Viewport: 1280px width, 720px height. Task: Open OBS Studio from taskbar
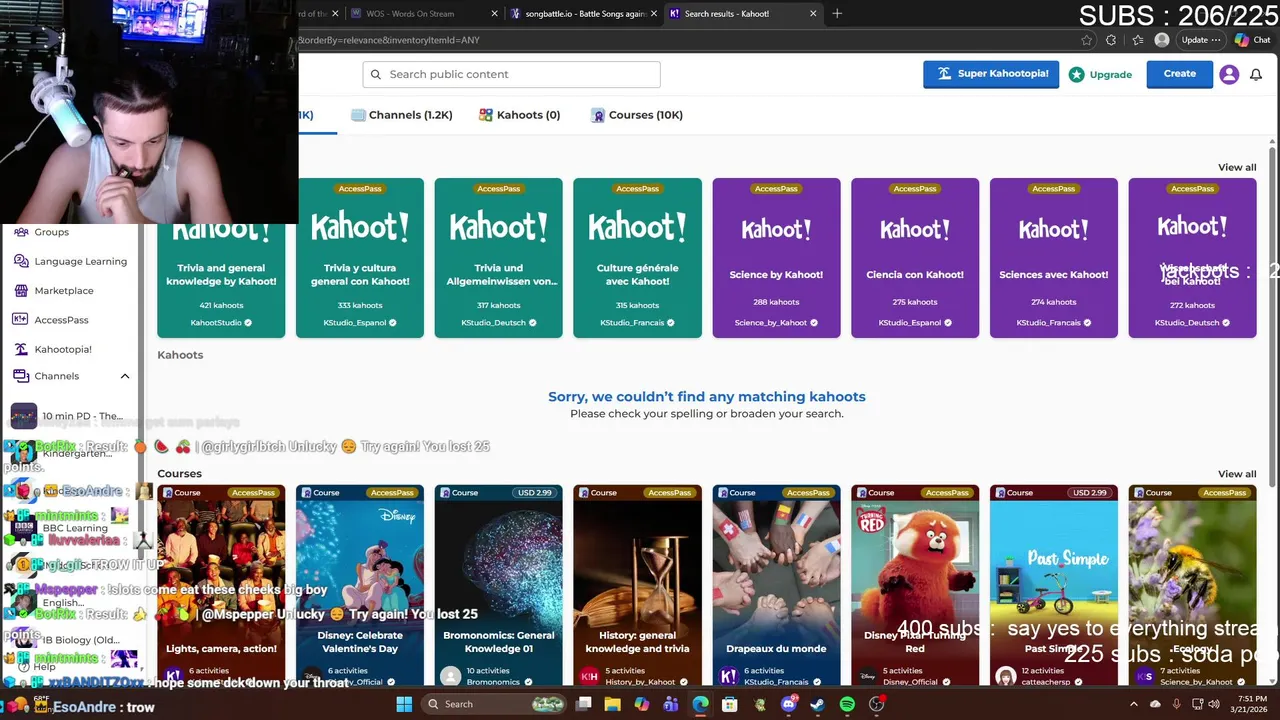pyautogui.click(x=877, y=704)
